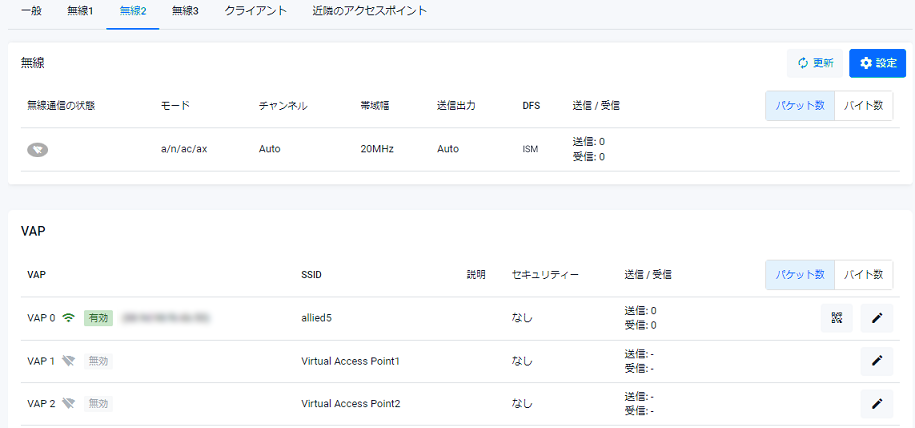Switch radio stats to バイト数
The height and width of the screenshot is (428, 915).
tap(864, 105)
